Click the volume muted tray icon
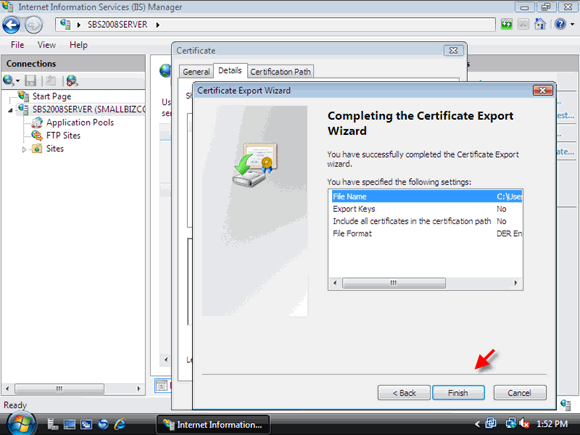 [x=524, y=424]
